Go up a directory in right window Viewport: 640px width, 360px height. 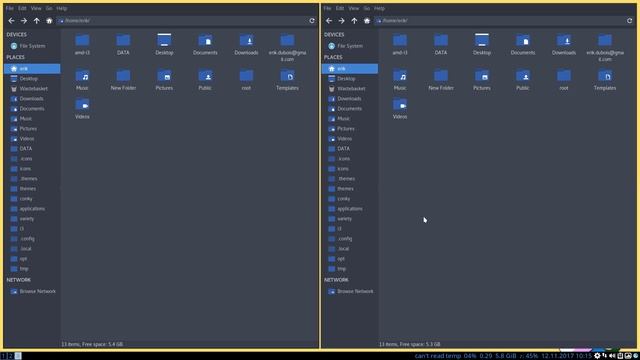pos(354,20)
